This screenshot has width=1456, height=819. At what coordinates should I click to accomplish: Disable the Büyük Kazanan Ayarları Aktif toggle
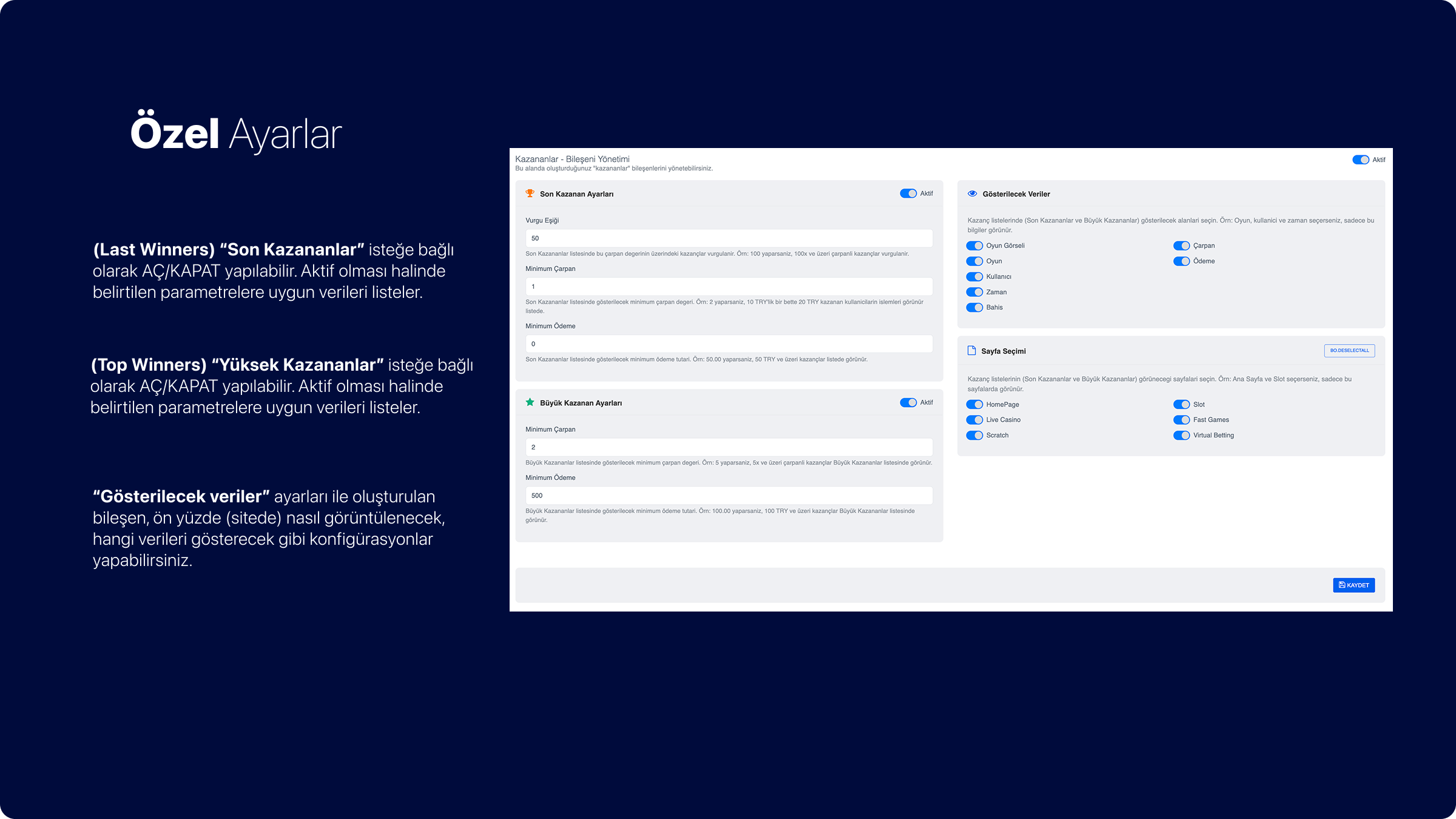[x=908, y=402]
